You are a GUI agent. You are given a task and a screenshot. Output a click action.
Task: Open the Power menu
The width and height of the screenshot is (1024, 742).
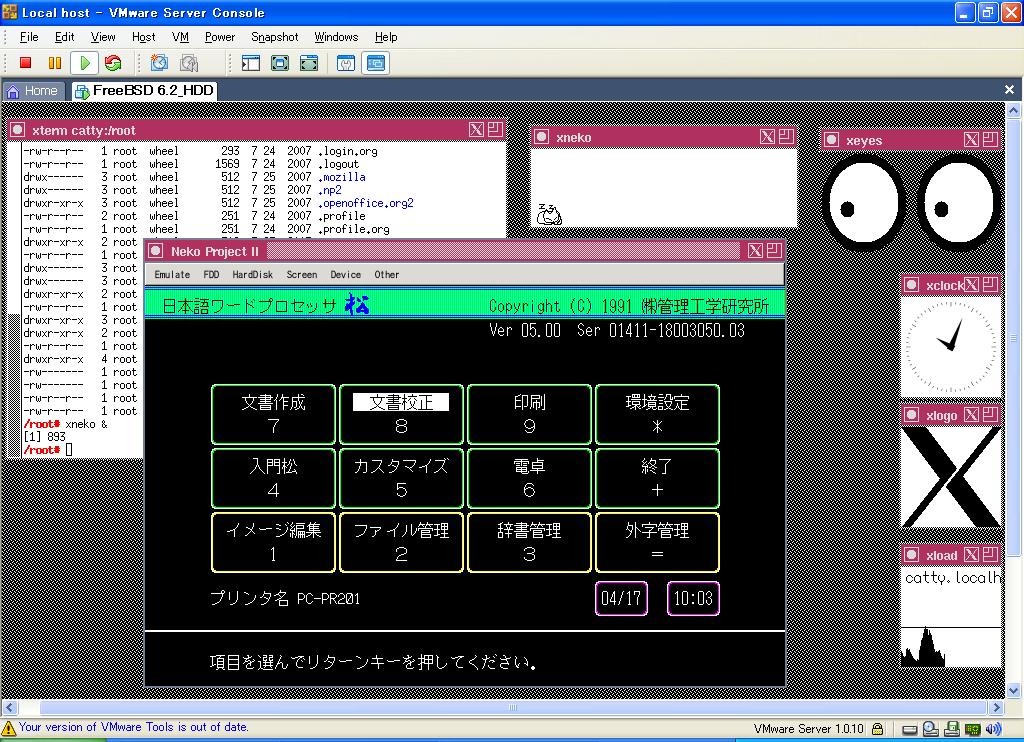219,37
